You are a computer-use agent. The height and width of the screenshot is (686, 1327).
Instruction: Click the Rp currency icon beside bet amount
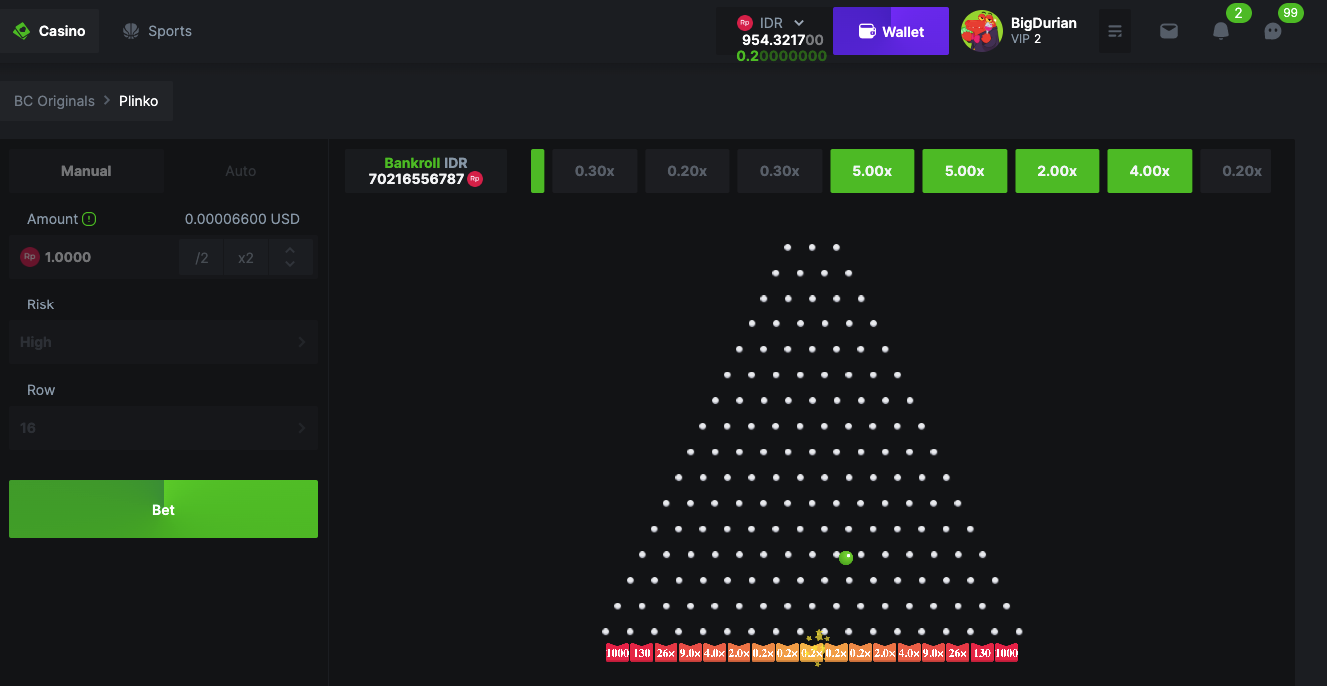[x=29, y=256]
